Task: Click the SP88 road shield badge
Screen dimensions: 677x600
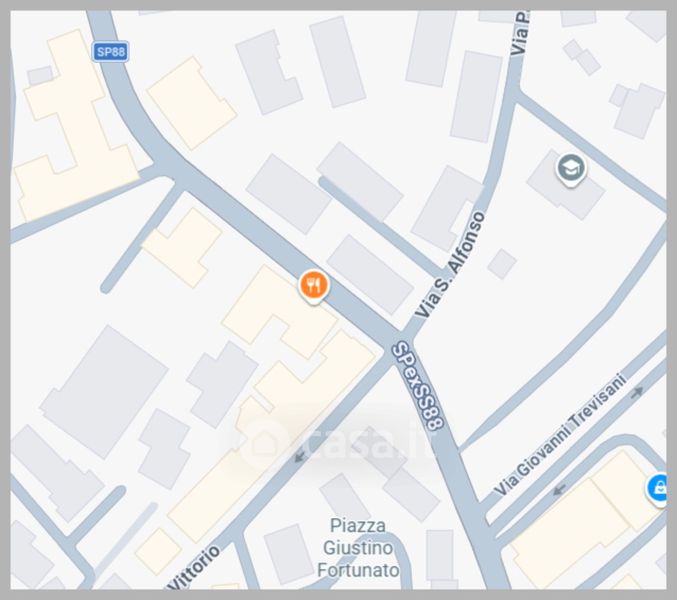Action: point(111,52)
